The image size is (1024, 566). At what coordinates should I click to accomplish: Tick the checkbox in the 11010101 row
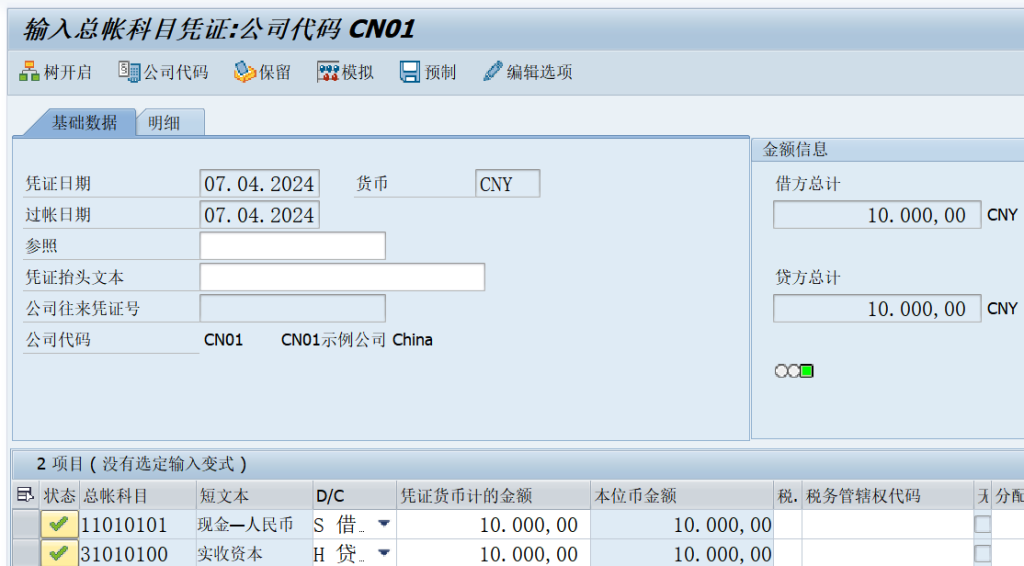(982, 524)
